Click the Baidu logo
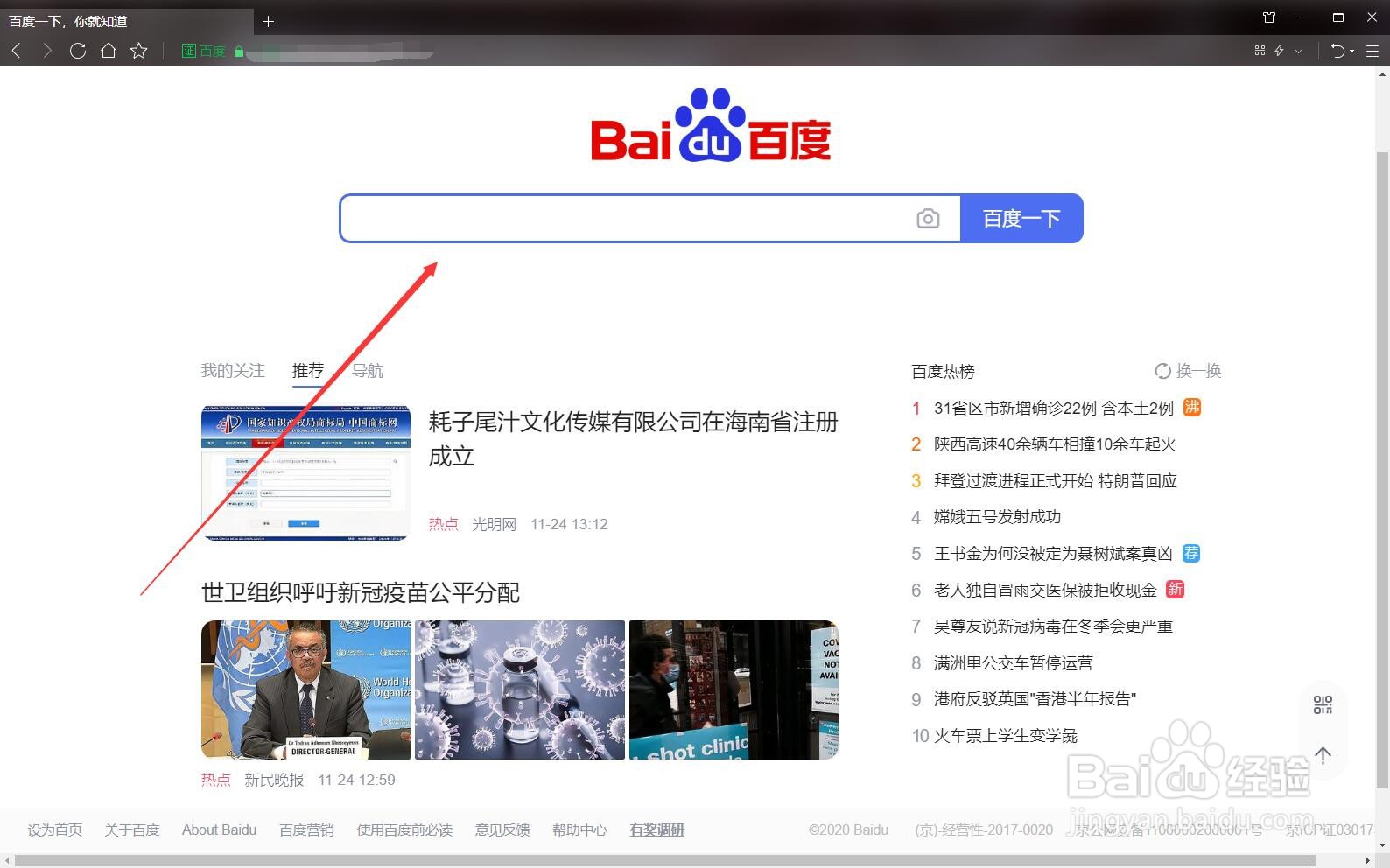1390x868 pixels. pos(711,125)
